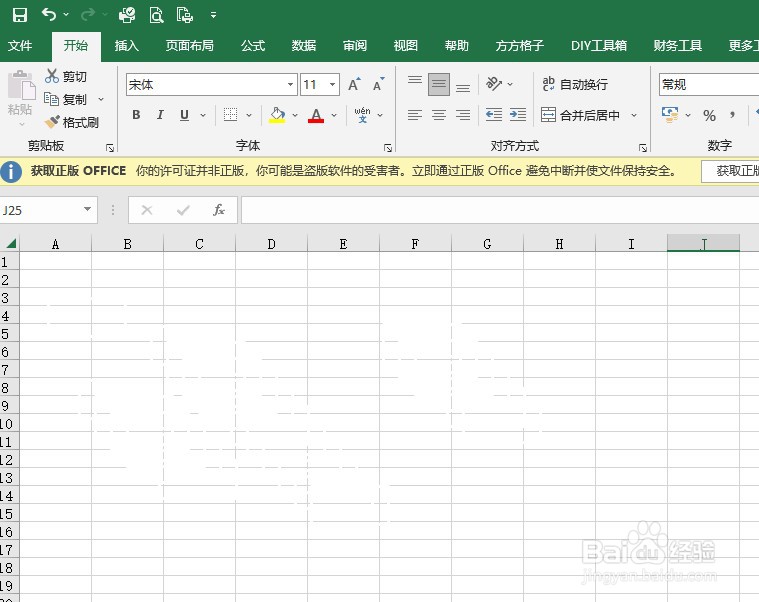Increase font size with the large A icon
The width and height of the screenshot is (759, 602).
pyautogui.click(x=354, y=84)
